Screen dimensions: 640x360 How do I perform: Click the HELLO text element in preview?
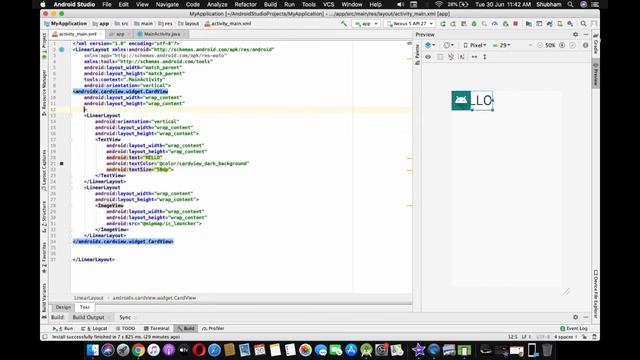point(482,100)
